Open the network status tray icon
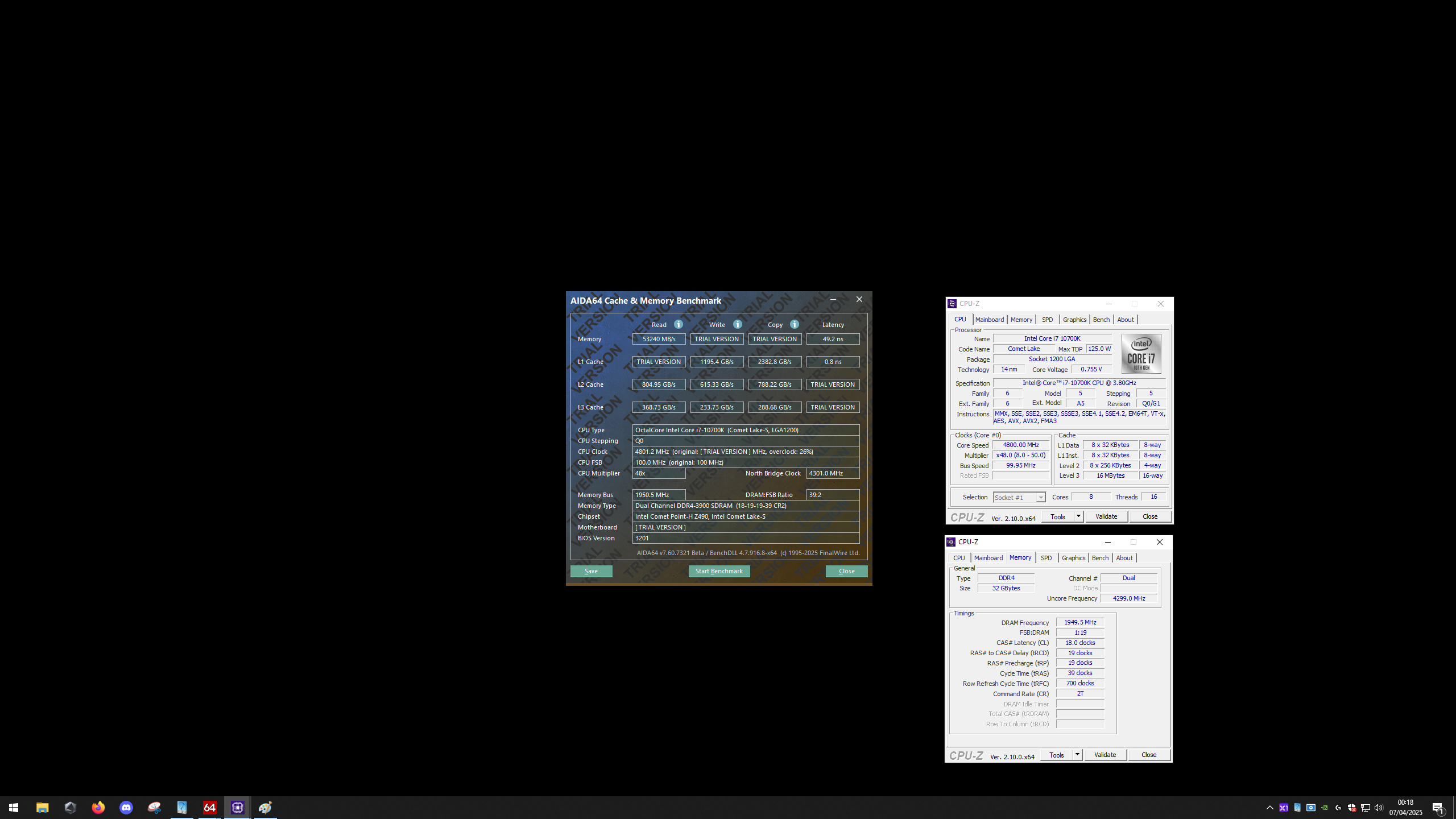Viewport: 1456px width, 819px height. [x=1366, y=808]
